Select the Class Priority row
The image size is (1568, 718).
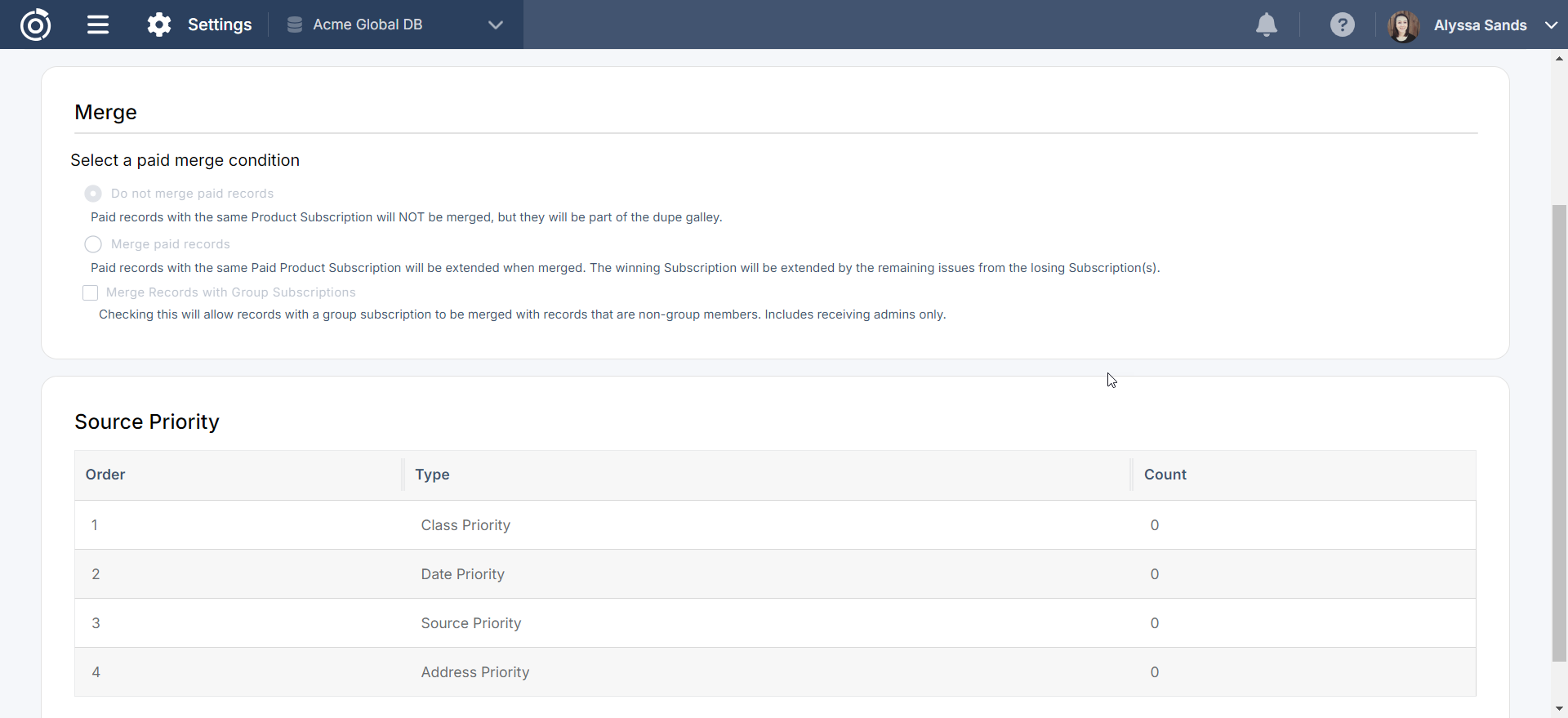tap(465, 525)
